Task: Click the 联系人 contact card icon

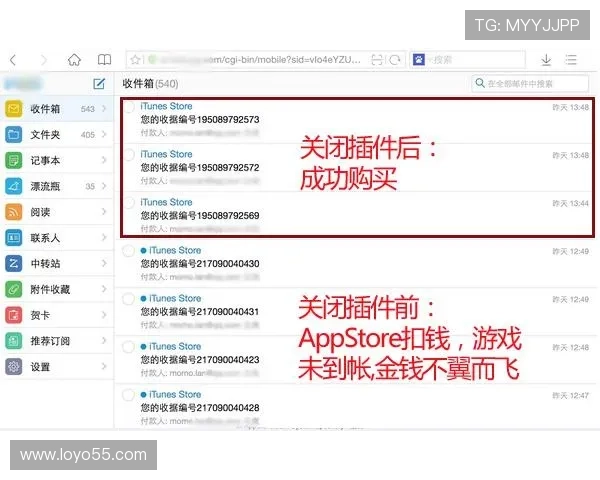Action: coord(14,238)
